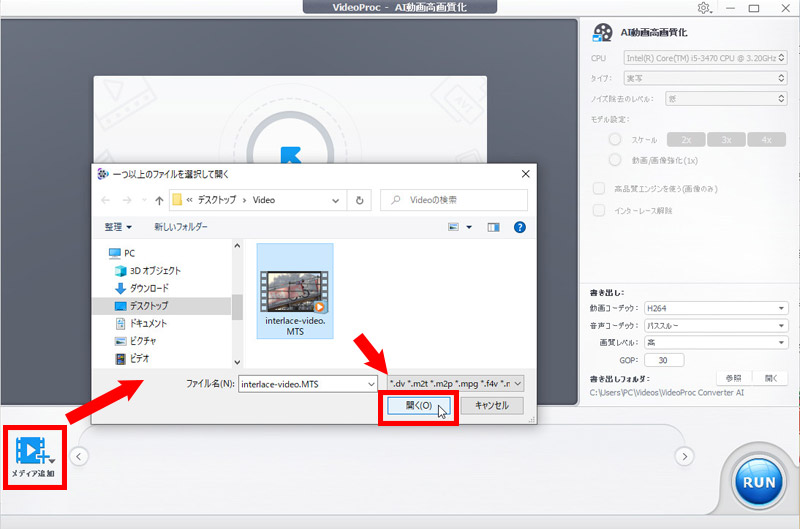This screenshot has height=529, width=800.
Task: Click the キャンセル button
Action: 491,406
